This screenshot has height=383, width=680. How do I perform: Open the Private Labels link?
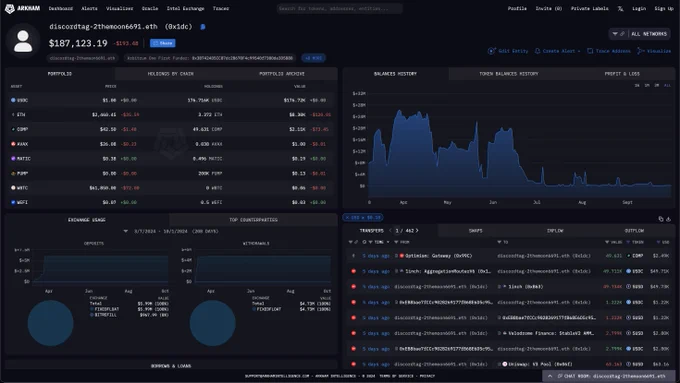click(x=589, y=9)
